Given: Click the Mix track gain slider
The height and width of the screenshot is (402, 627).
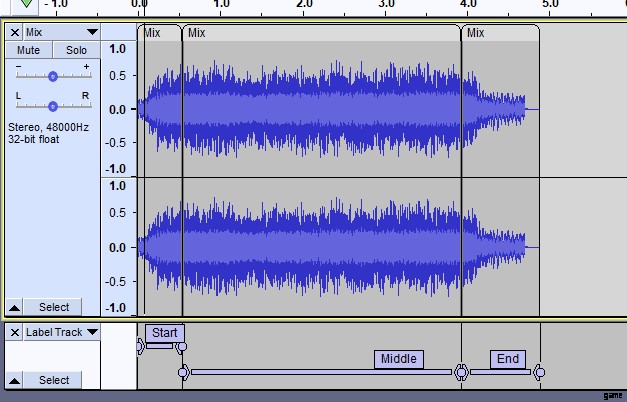Looking at the screenshot, I should click(52, 75).
